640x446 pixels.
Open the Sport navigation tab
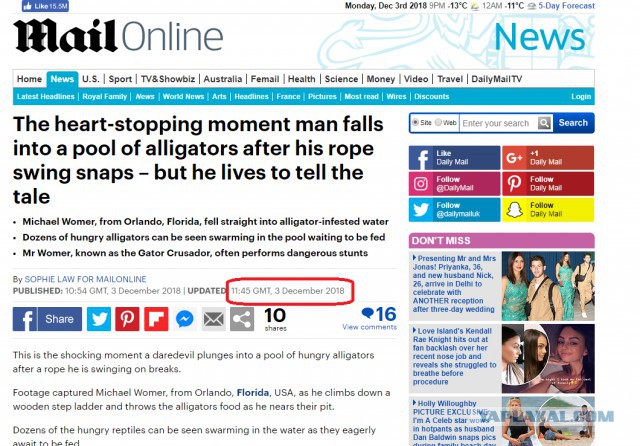point(120,79)
